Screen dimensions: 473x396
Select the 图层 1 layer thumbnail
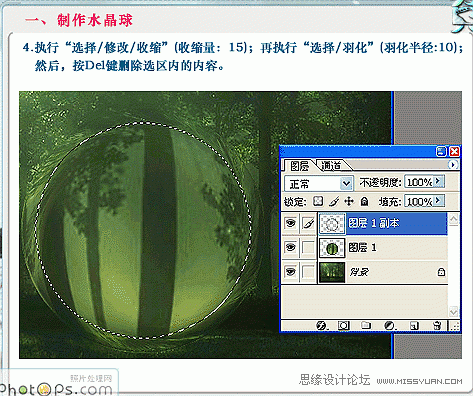[332, 248]
